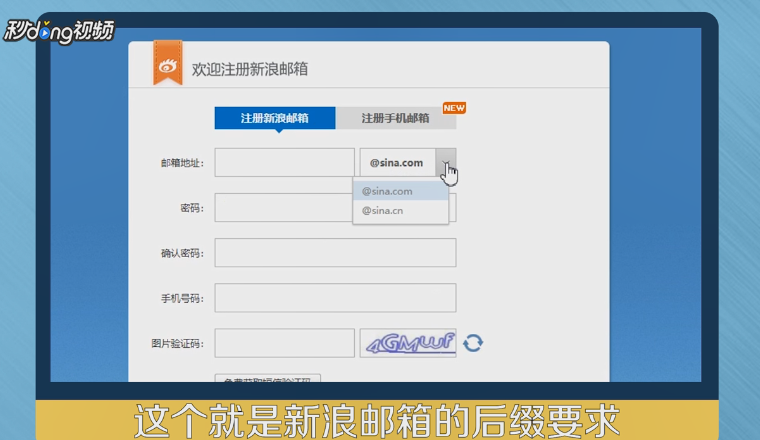
Task: Focus the 手机号码 phone number field
Action: [335, 298]
